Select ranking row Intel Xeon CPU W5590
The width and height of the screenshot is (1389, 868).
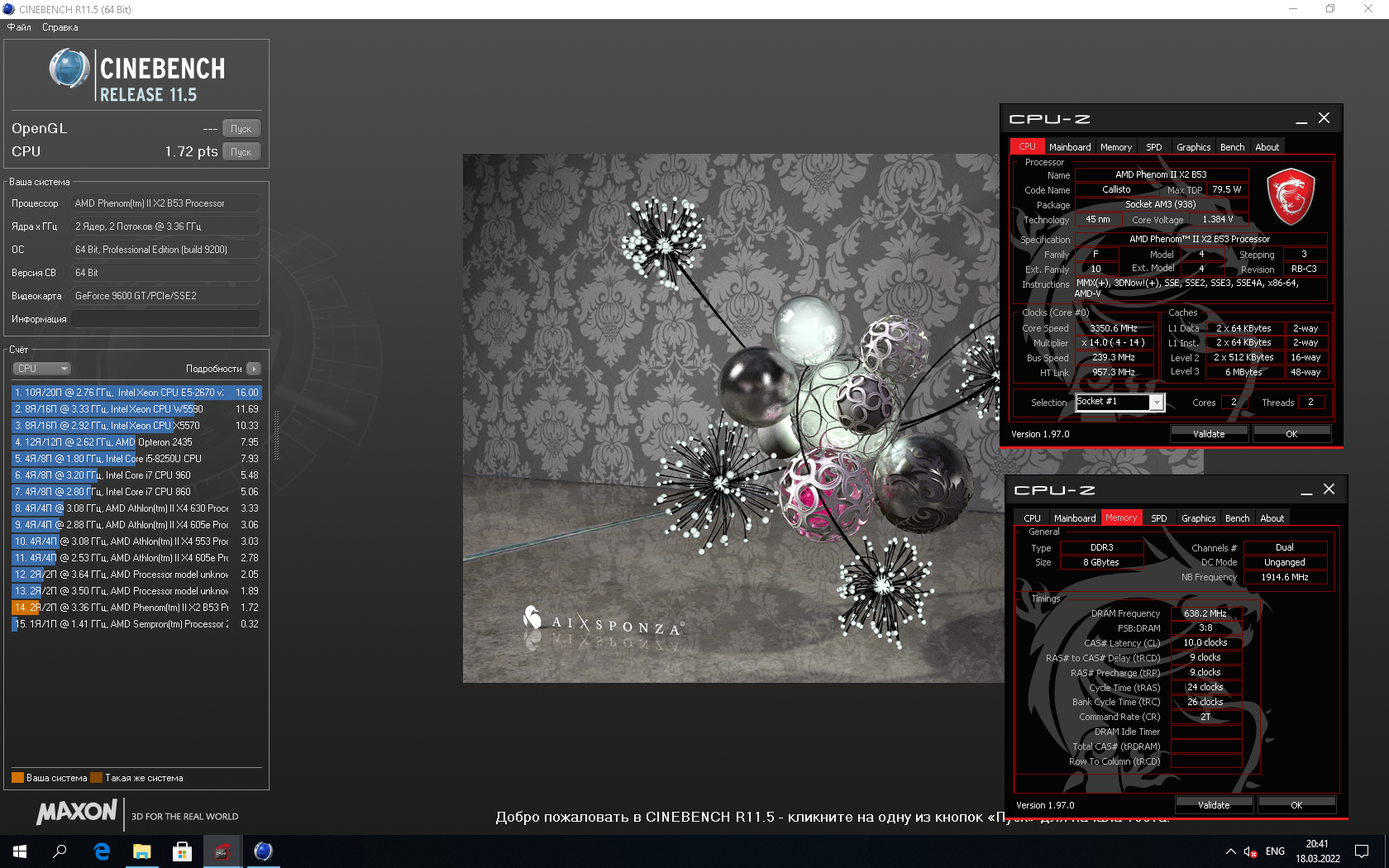[x=136, y=409]
